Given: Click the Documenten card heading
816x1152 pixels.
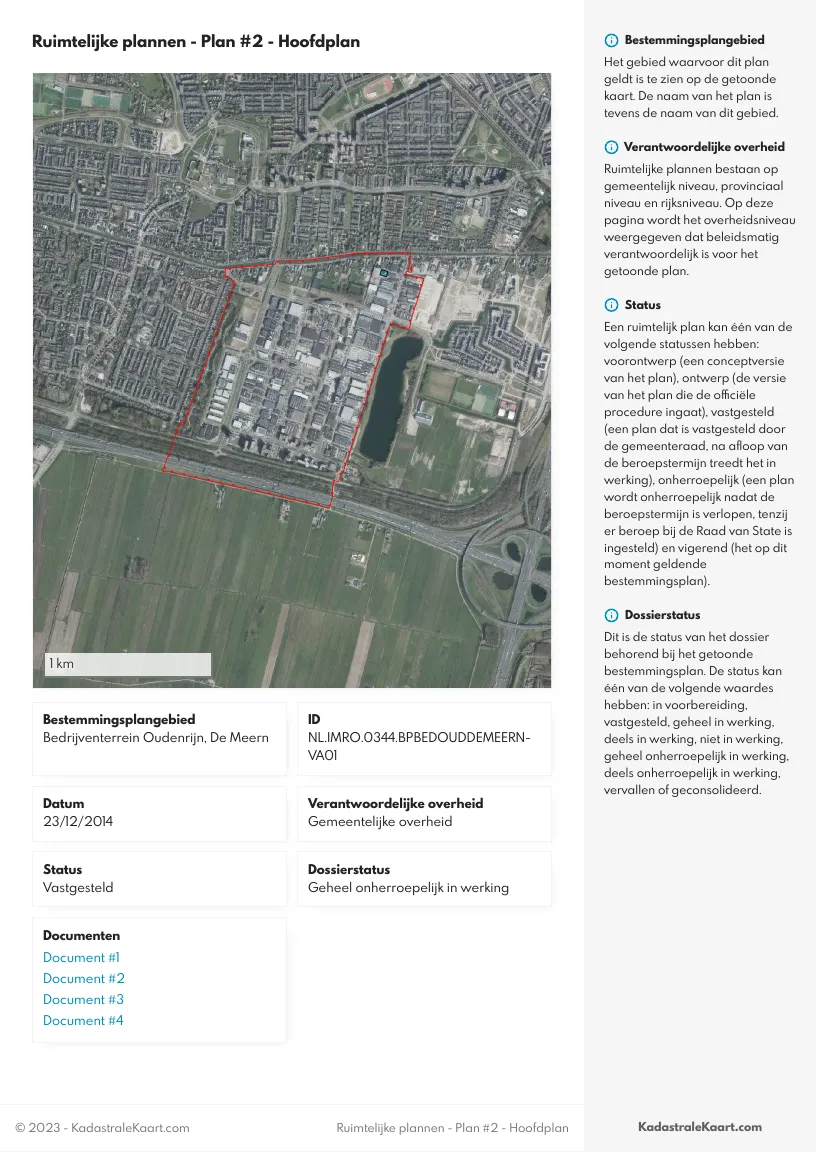Looking at the screenshot, I should click(82, 935).
